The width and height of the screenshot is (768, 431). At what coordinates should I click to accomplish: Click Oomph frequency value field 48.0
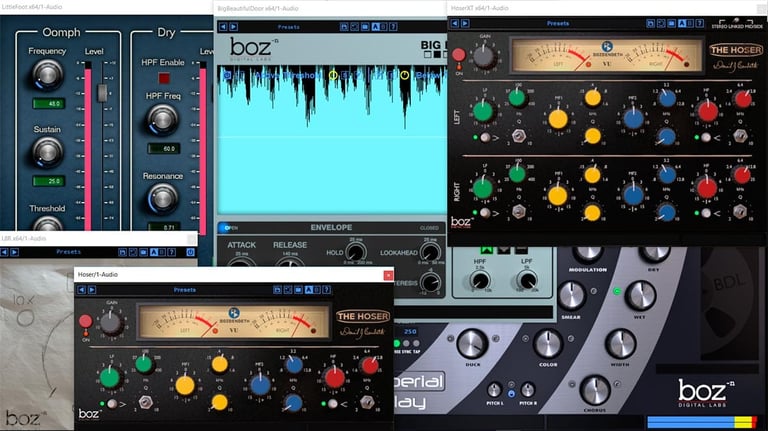click(x=49, y=103)
